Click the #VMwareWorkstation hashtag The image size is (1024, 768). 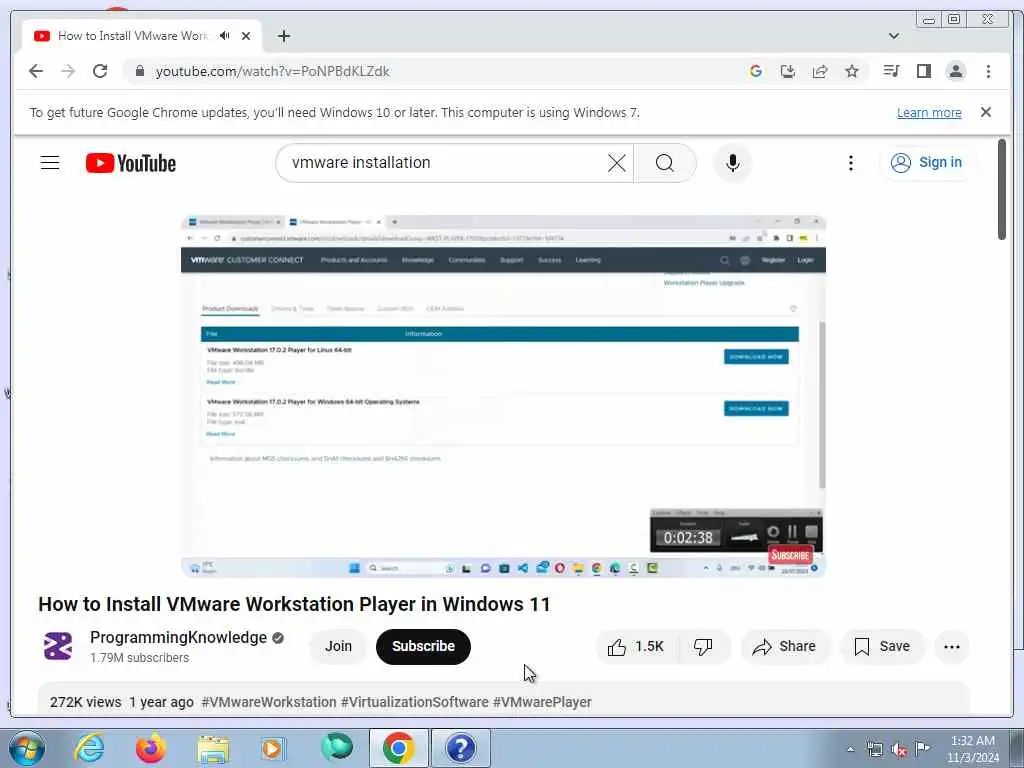269,702
